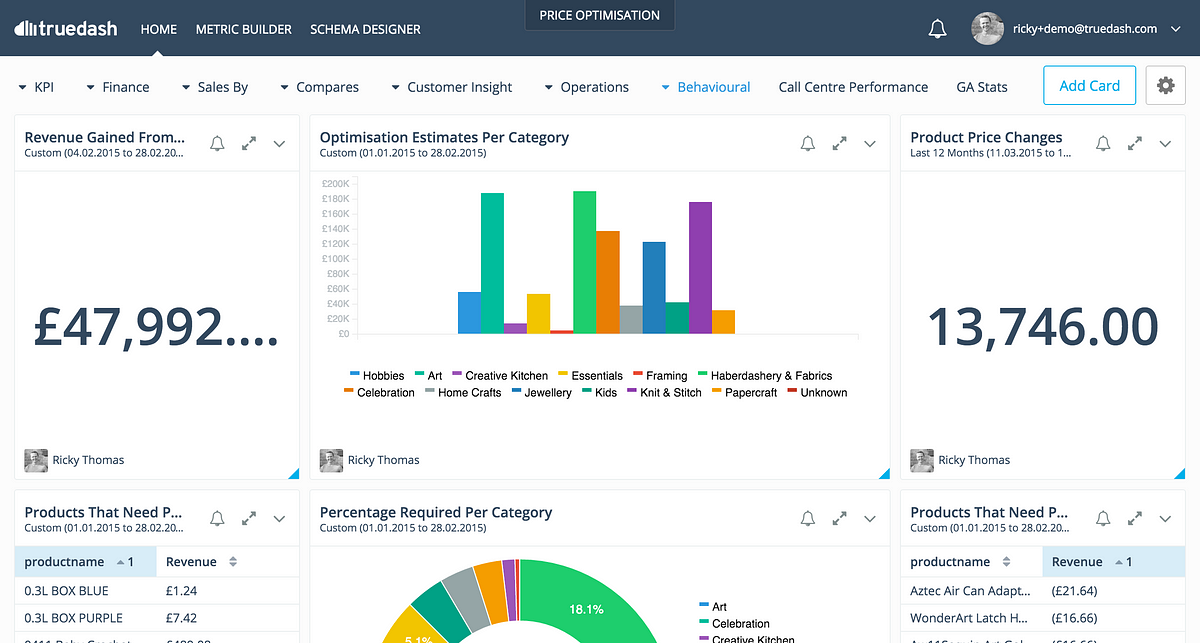Image resolution: width=1200 pixels, height=643 pixels.
Task: Open left Products That Need card options chevron
Action: click(x=280, y=519)
